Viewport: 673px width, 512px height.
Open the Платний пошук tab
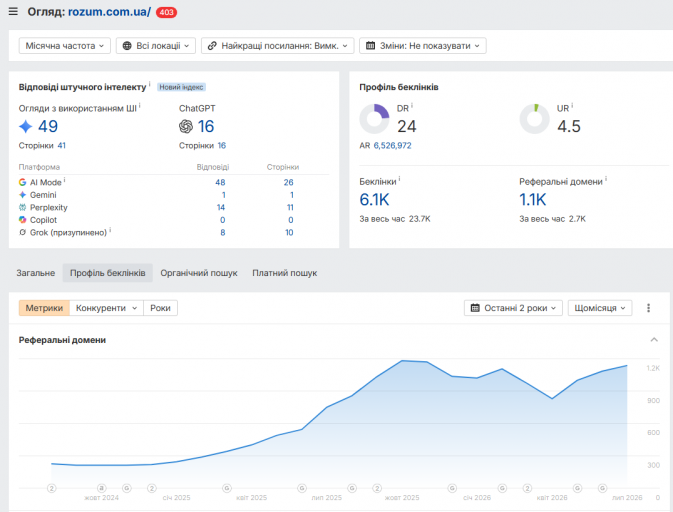285,273
